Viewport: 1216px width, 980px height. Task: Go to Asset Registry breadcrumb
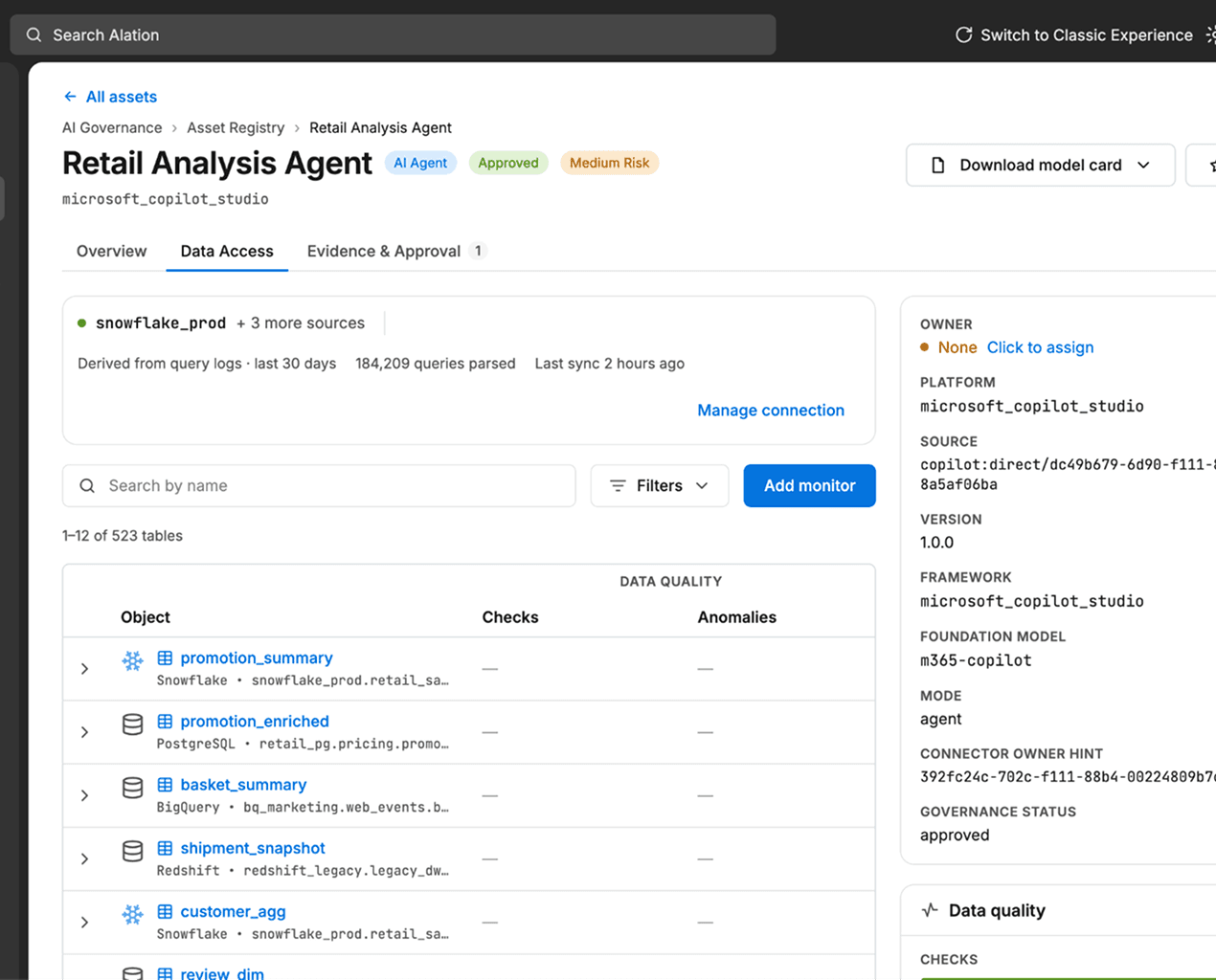pyautogui.click(x=236, y=128)
